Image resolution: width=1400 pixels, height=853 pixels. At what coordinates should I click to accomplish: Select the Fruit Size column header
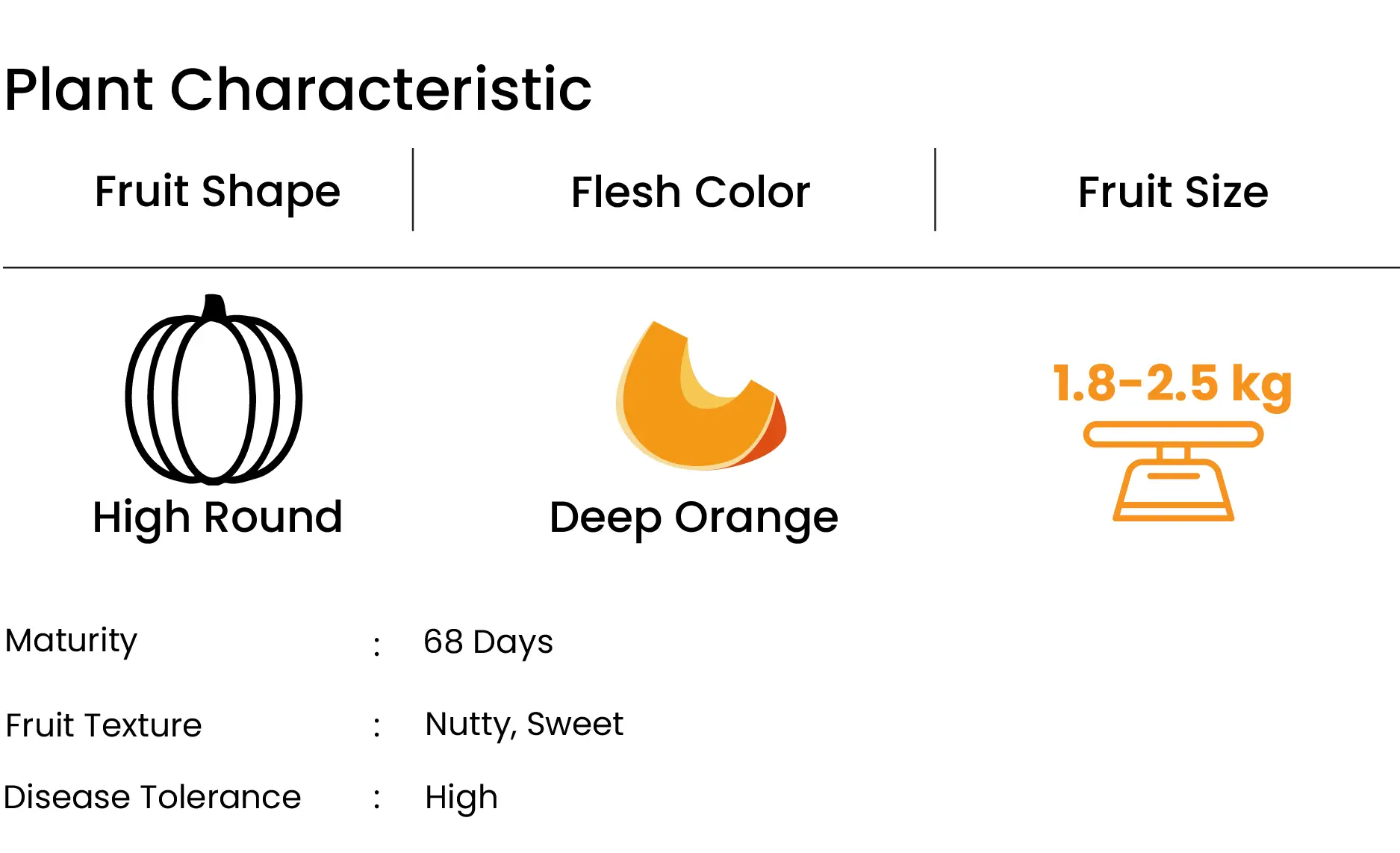tap(1173, 192)
